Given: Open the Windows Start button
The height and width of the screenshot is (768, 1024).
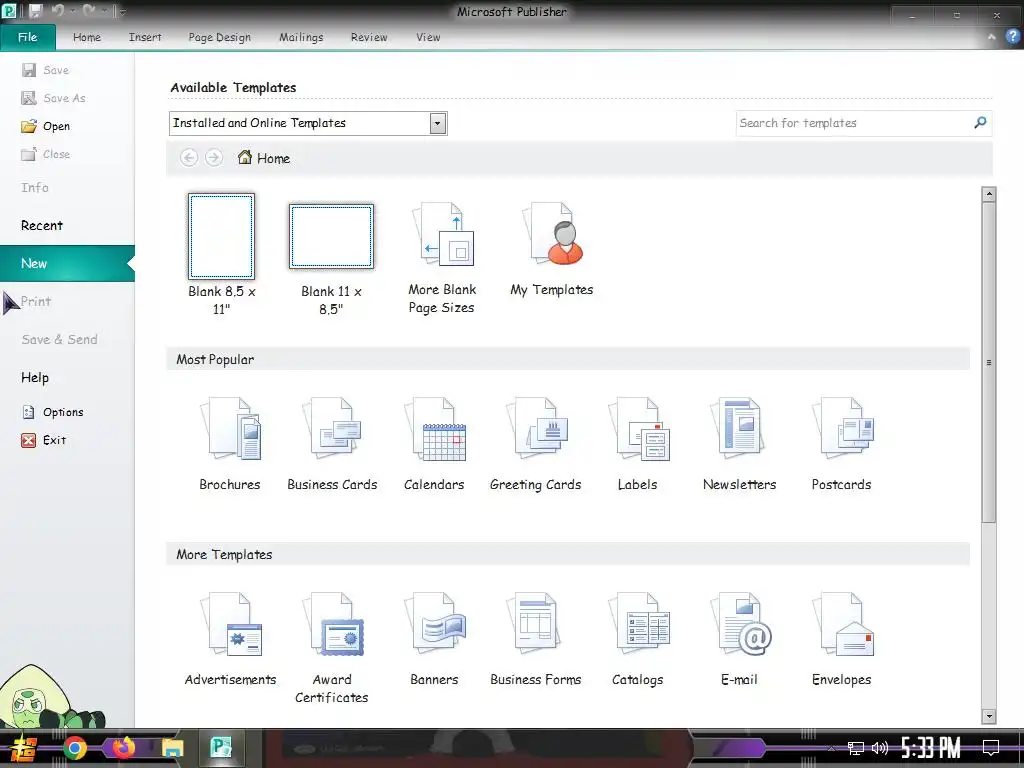Looking at the screenshot, I should (x=24, y=748).
